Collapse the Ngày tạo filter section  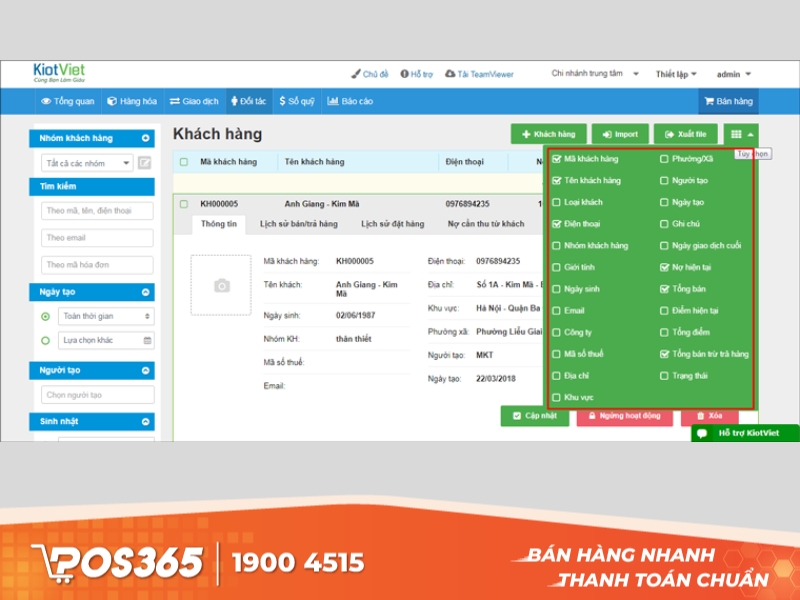[x=146, y=292]
